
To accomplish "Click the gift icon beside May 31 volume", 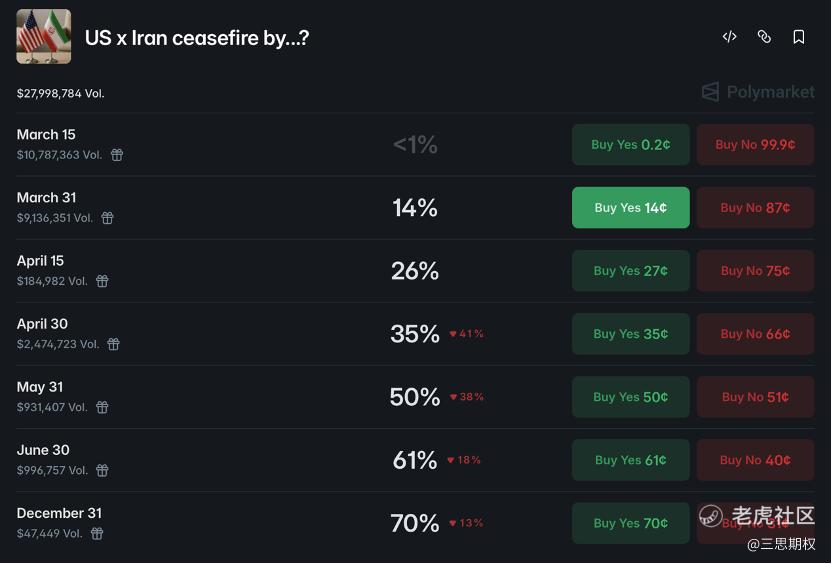I will pos(102,407).
